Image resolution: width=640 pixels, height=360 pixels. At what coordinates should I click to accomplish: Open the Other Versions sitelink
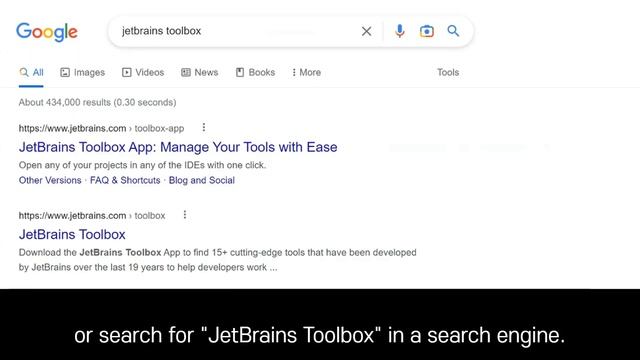pos(50,180)
